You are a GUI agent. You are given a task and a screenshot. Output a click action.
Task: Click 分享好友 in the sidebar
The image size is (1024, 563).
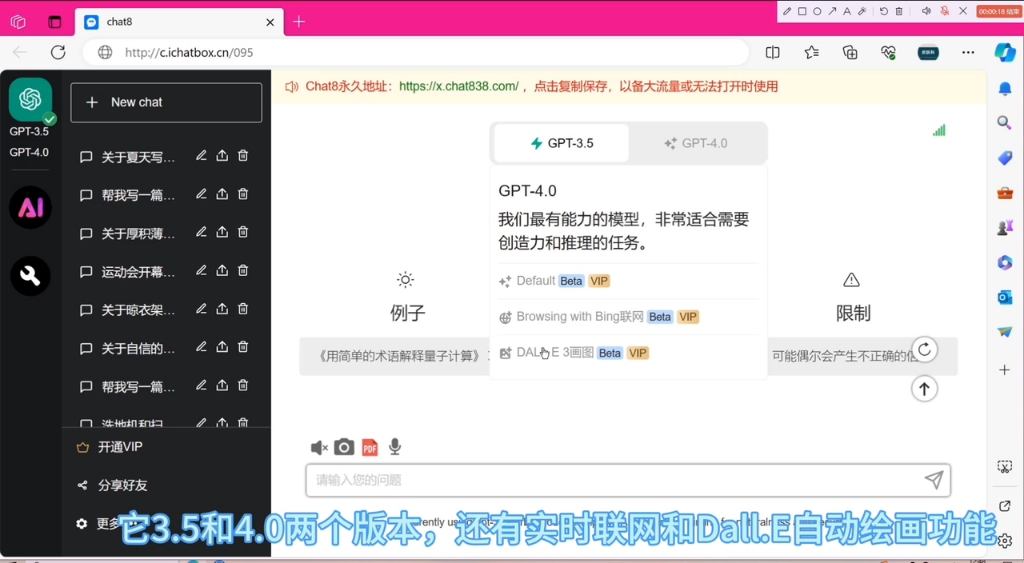112,485
